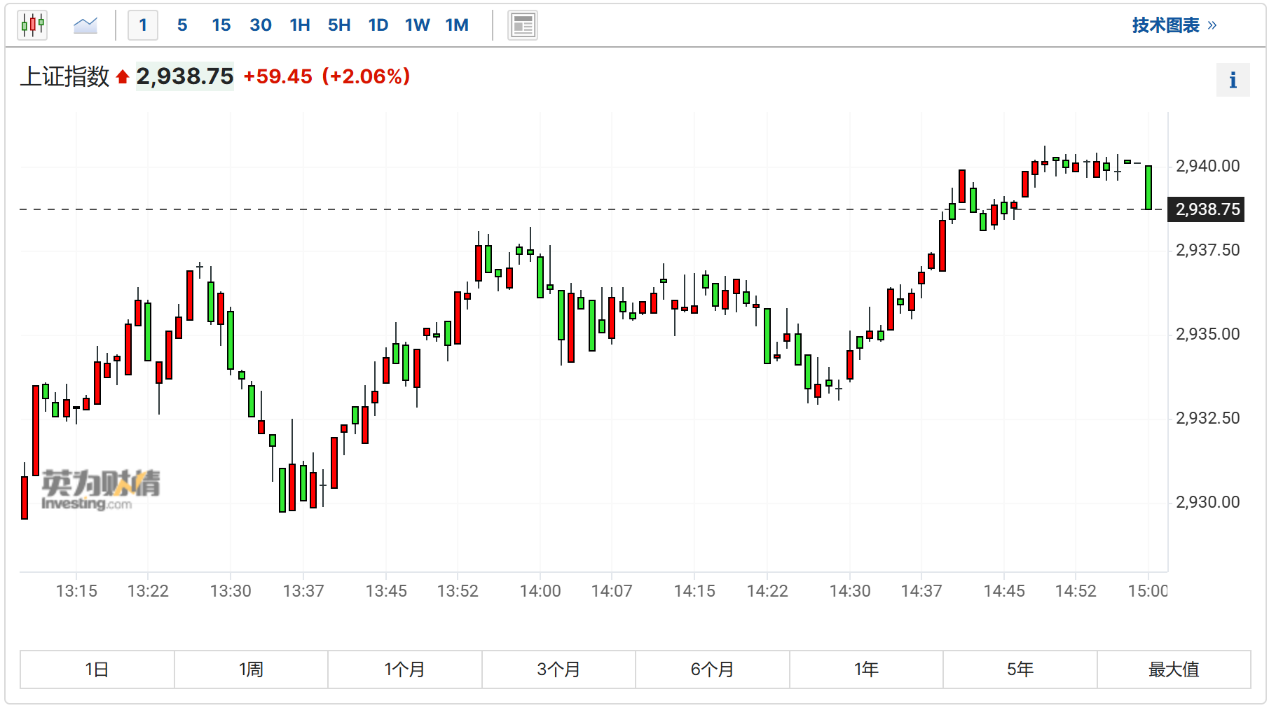Switch to the 1个月 range tab

click(405, 670)
